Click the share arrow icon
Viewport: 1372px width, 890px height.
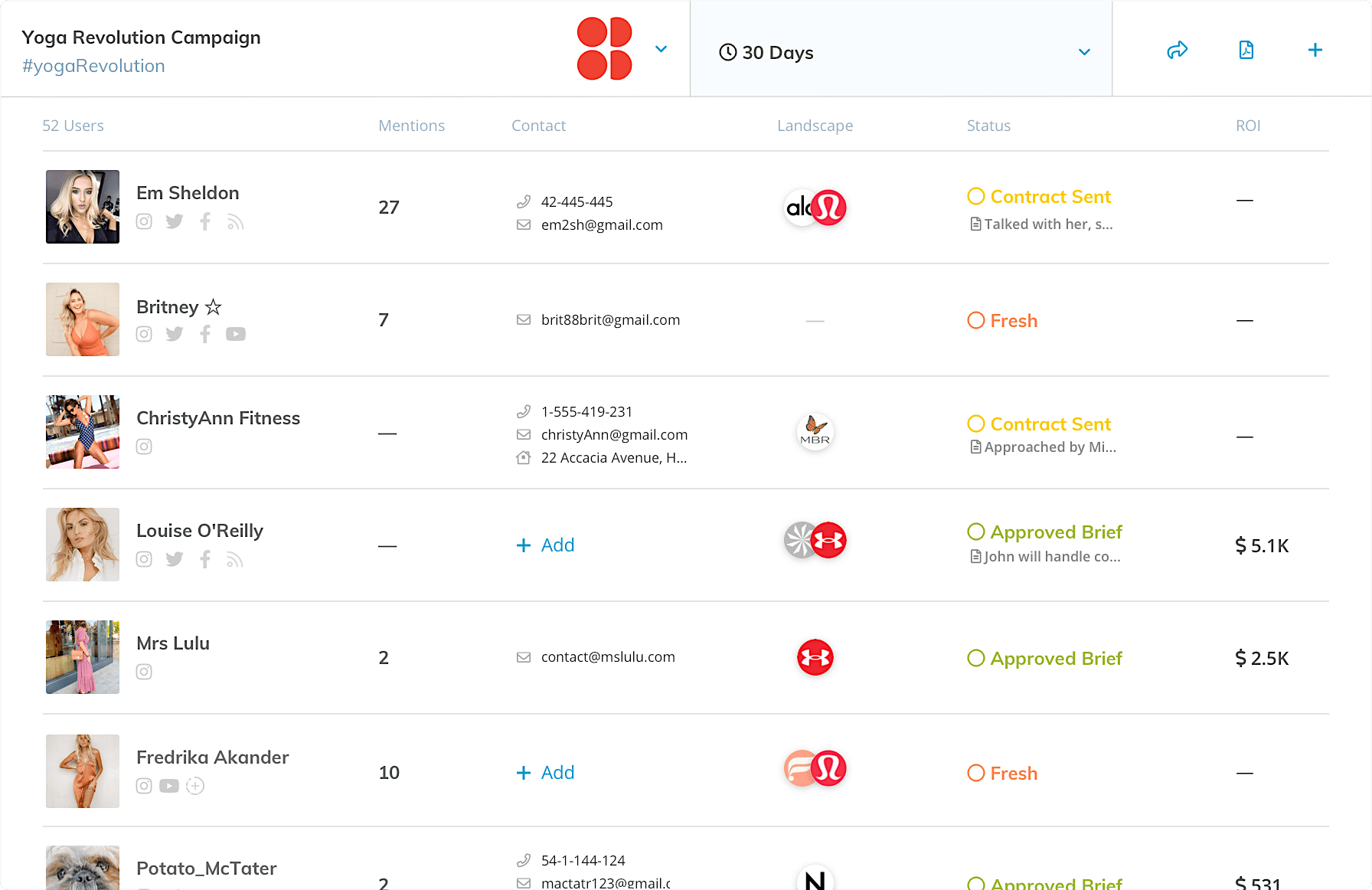pos(1177,50)
